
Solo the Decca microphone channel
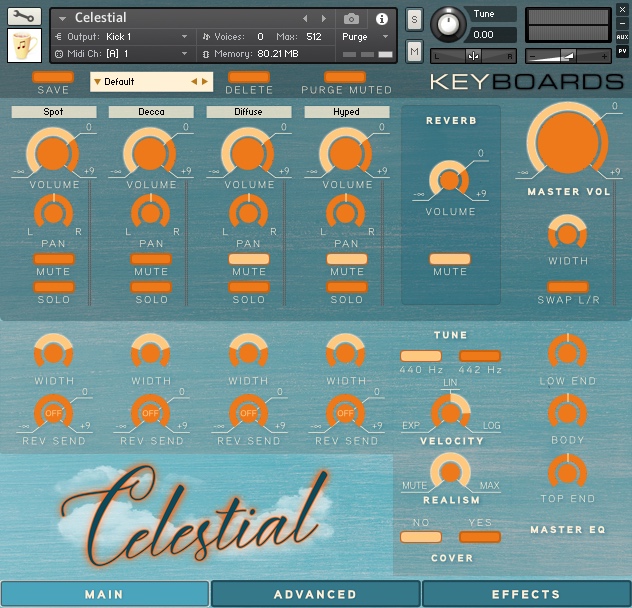(151, 287)
